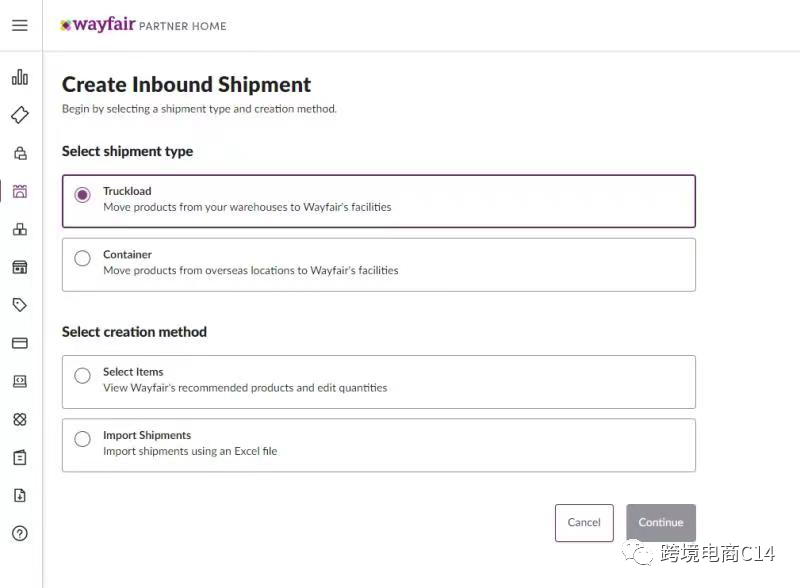
Task: Click the Wayfair Partner Home logo
Action: pyautogui.click(x=143, y=25)
